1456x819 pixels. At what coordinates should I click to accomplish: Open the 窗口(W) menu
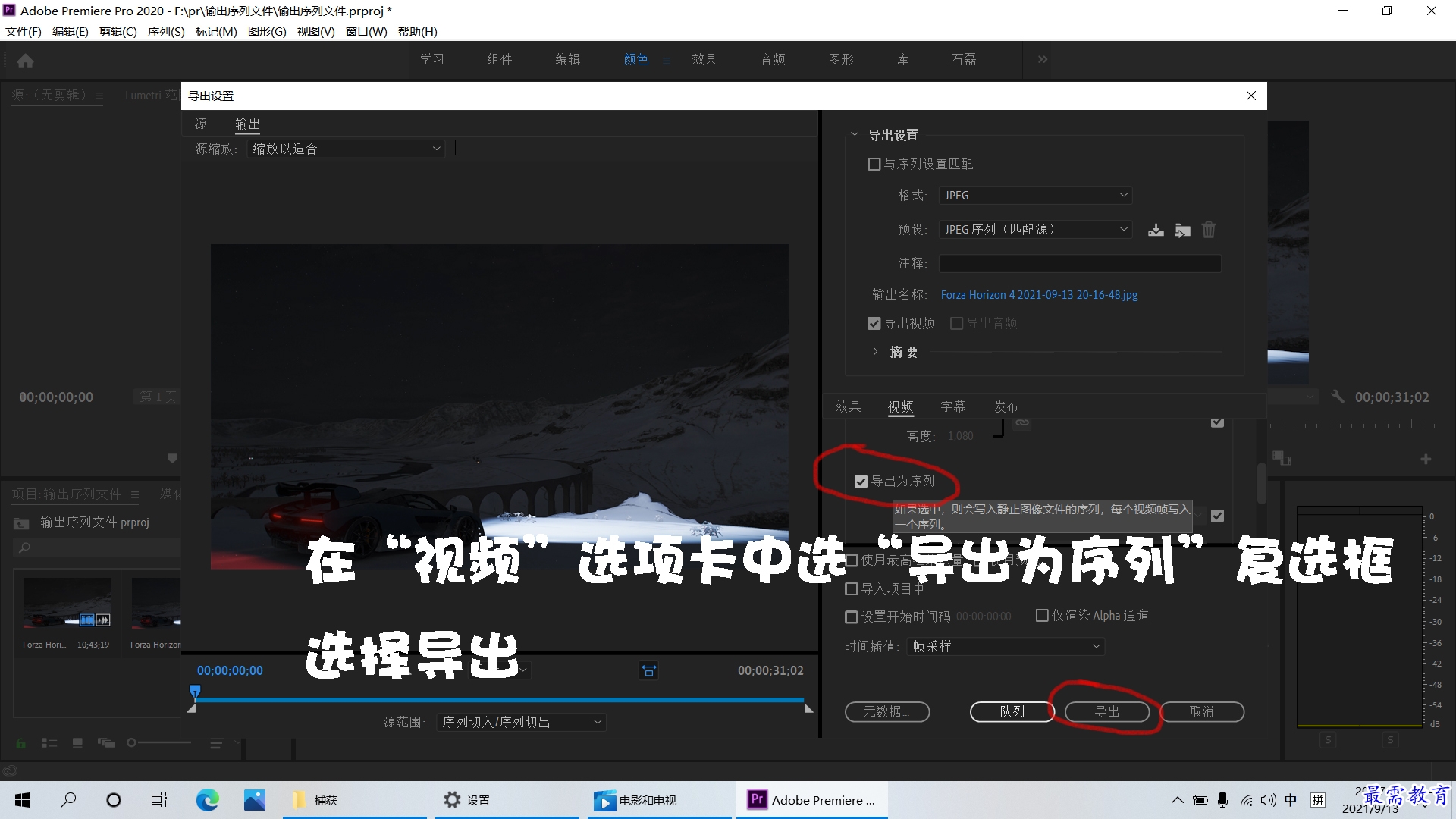[366, 32]
